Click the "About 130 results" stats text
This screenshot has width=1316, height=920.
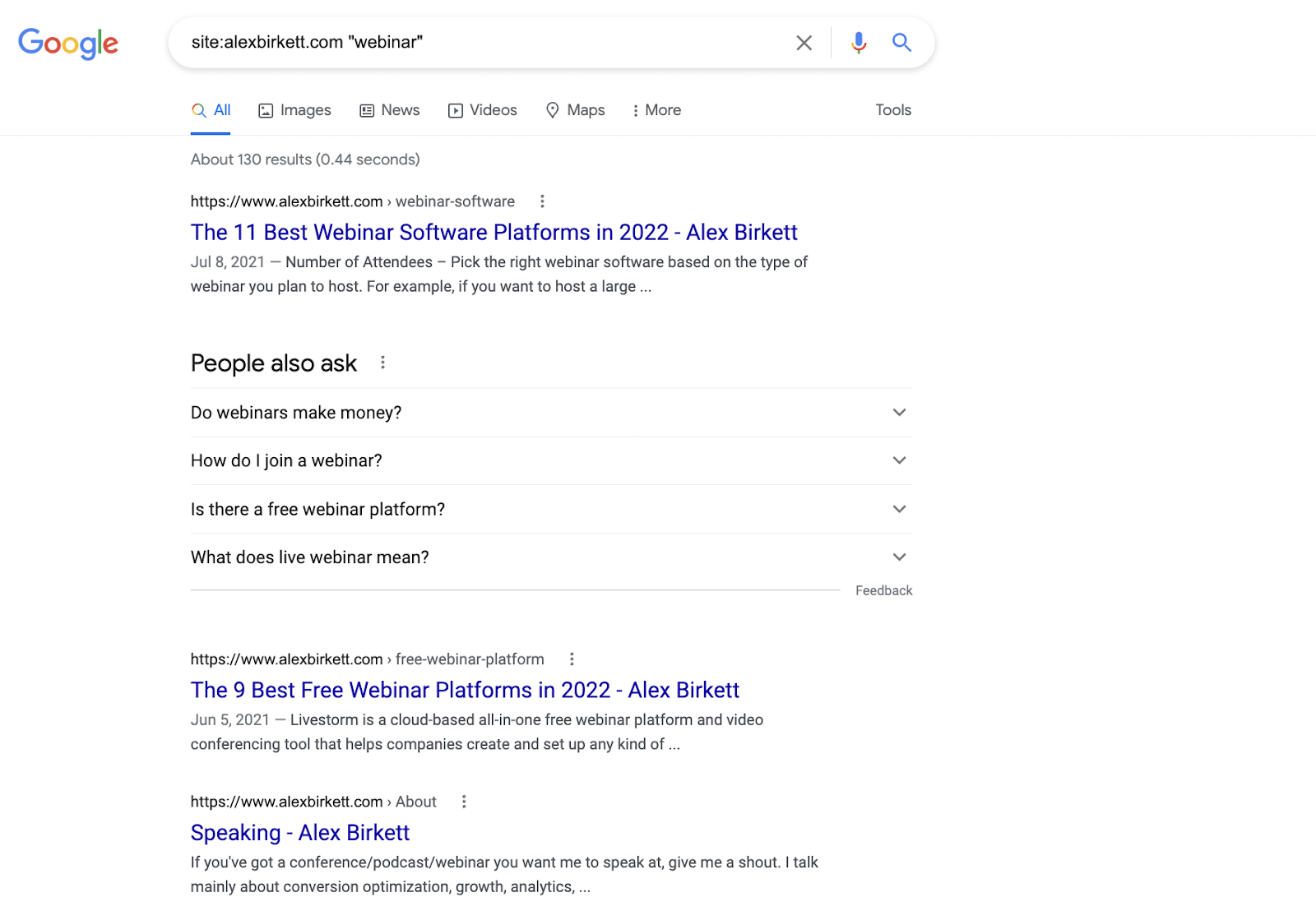pyautogui.click(x=305, y=159)
